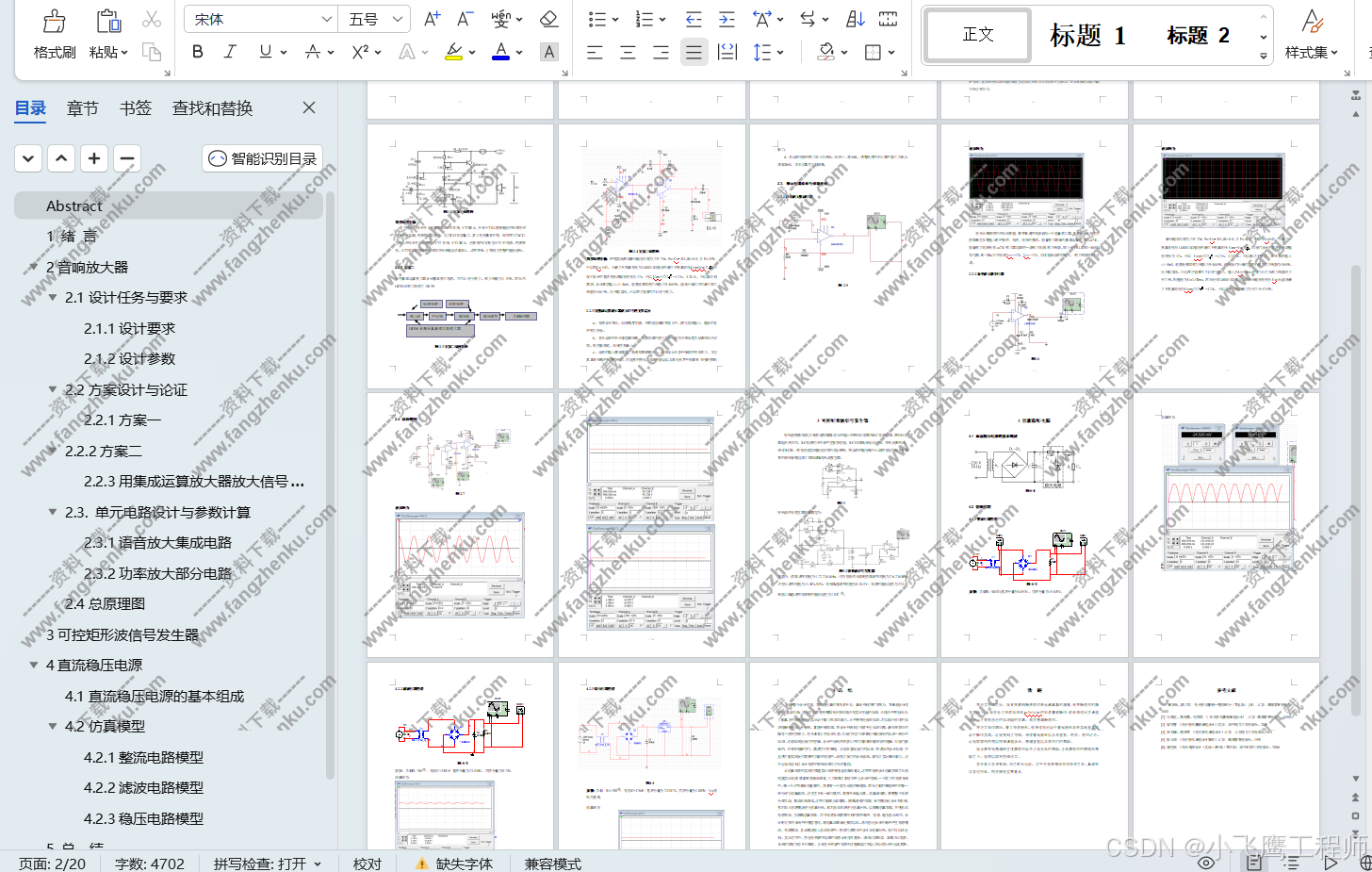Click the 缺失字体 warning in status bar
This screenshot has height=872, width=1372.
pyautogui.click(x=454, y=864)
